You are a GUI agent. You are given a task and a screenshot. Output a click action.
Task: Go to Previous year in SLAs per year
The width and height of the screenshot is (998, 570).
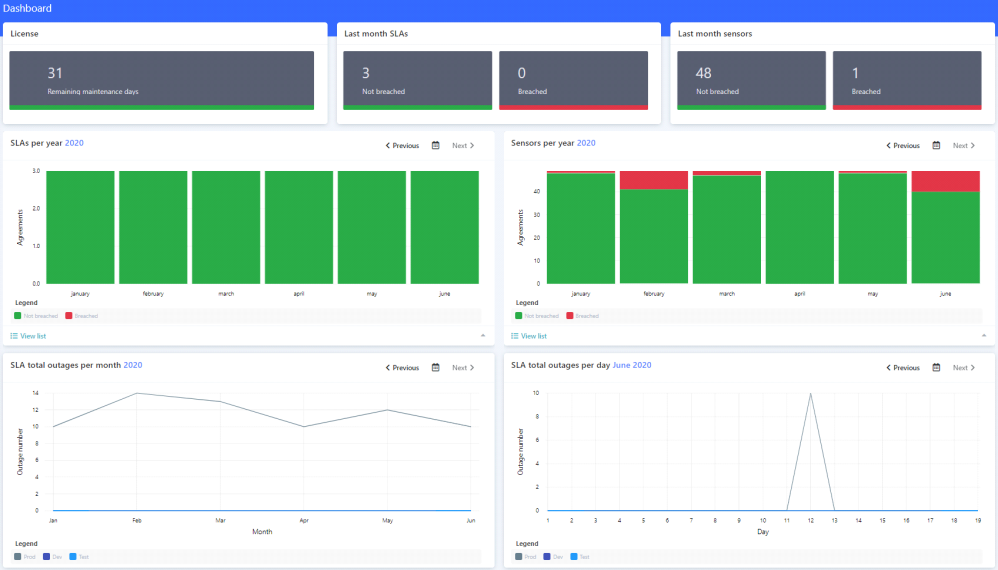(x=402, y=146)
